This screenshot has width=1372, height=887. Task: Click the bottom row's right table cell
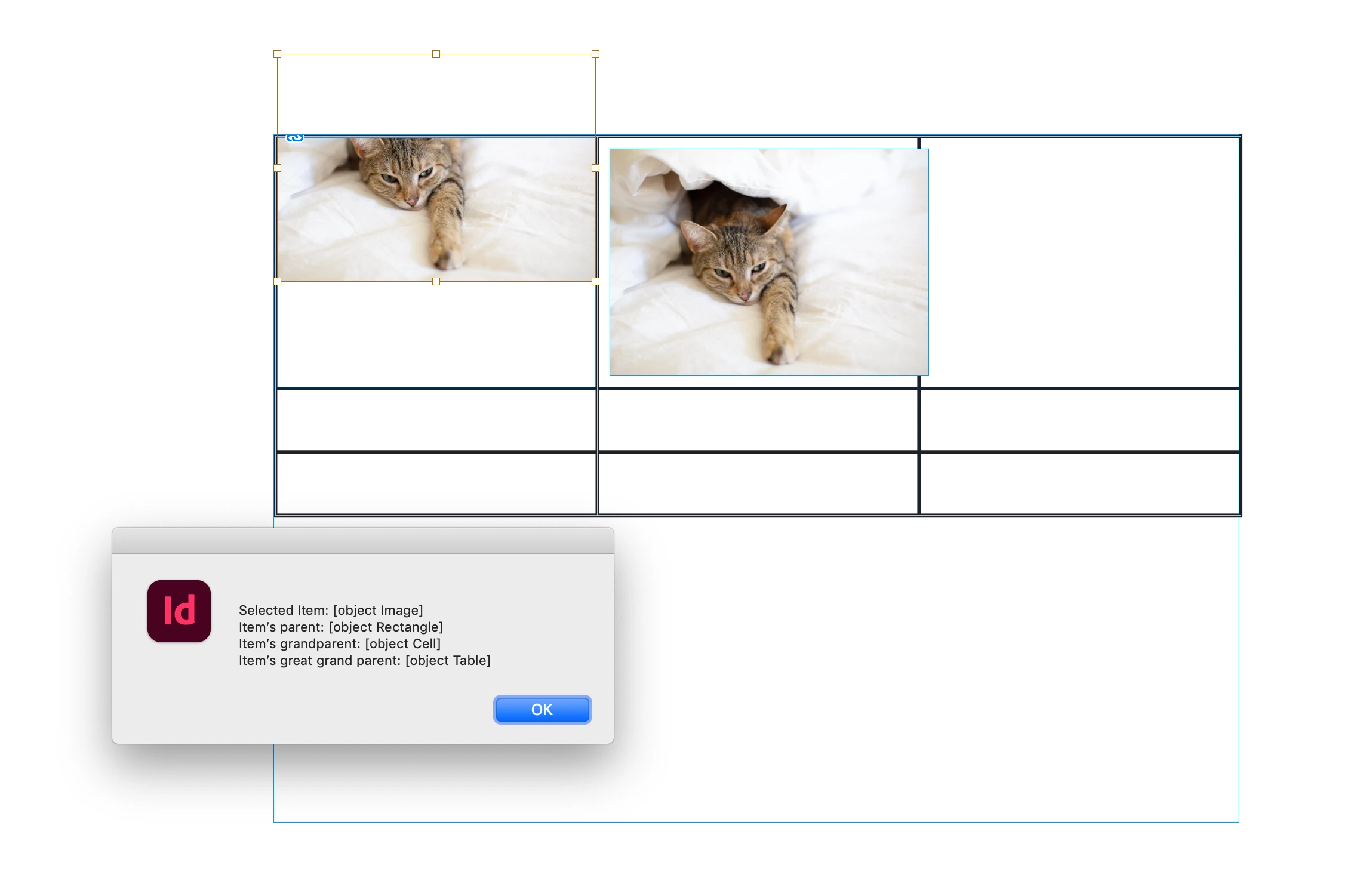[x=1079, y=483]
